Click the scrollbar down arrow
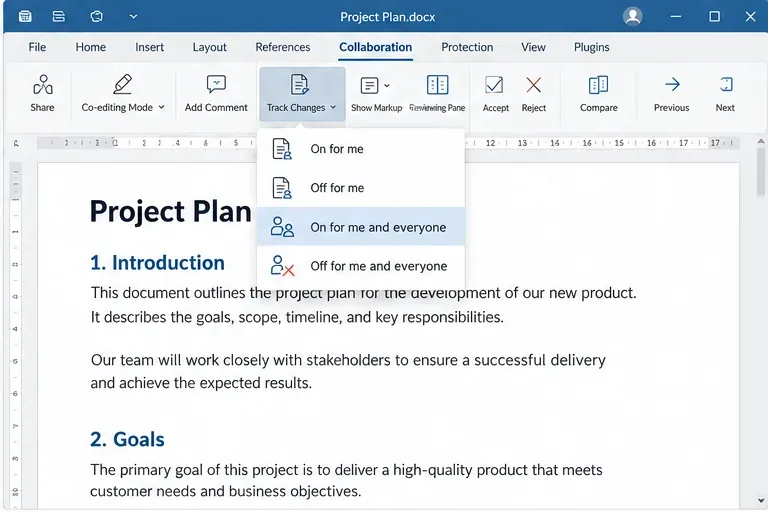This screenshot has width=768, height=512. (x=761, y=501)
